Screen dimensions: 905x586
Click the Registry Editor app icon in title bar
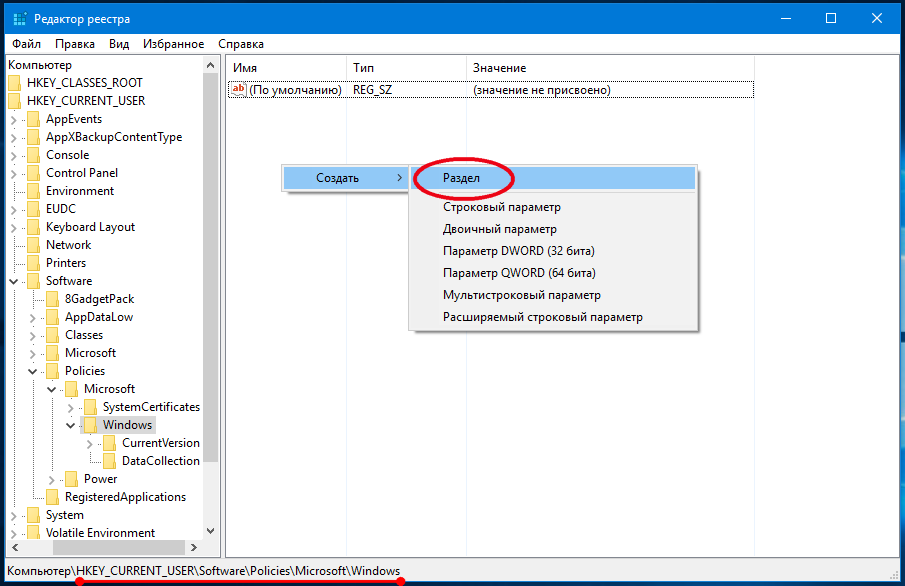point(19,19)
